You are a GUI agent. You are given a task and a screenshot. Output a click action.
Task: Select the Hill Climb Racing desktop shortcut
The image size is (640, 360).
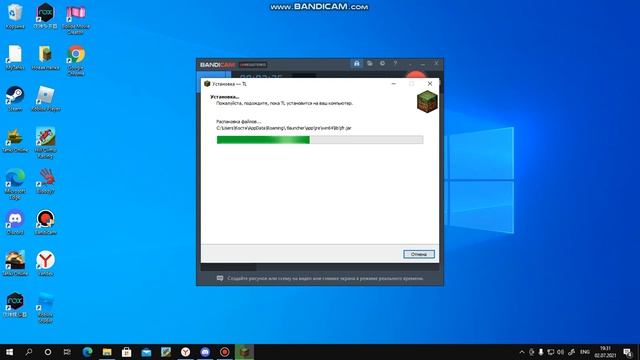45,142
